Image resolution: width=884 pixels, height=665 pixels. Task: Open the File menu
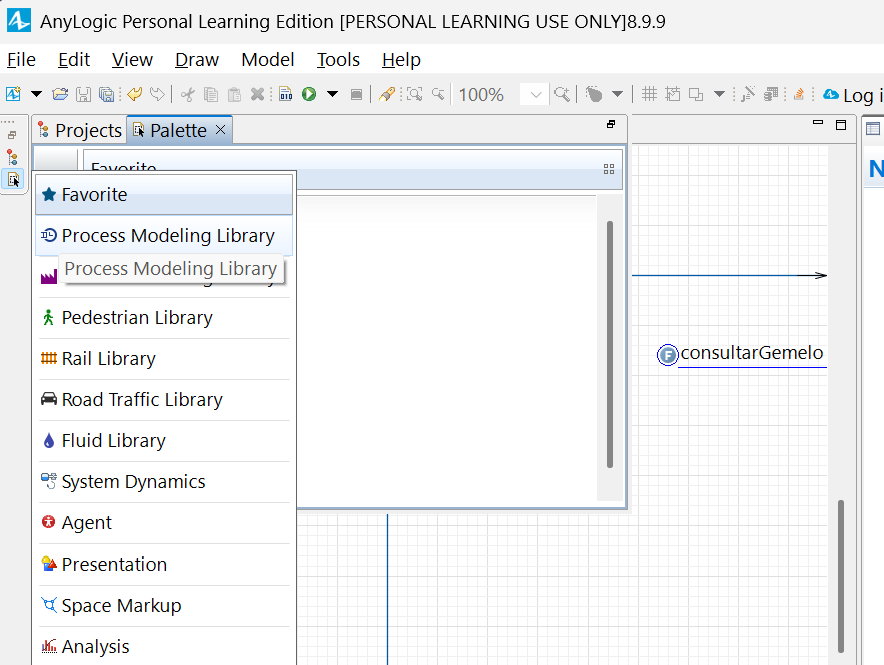(21, 60)
